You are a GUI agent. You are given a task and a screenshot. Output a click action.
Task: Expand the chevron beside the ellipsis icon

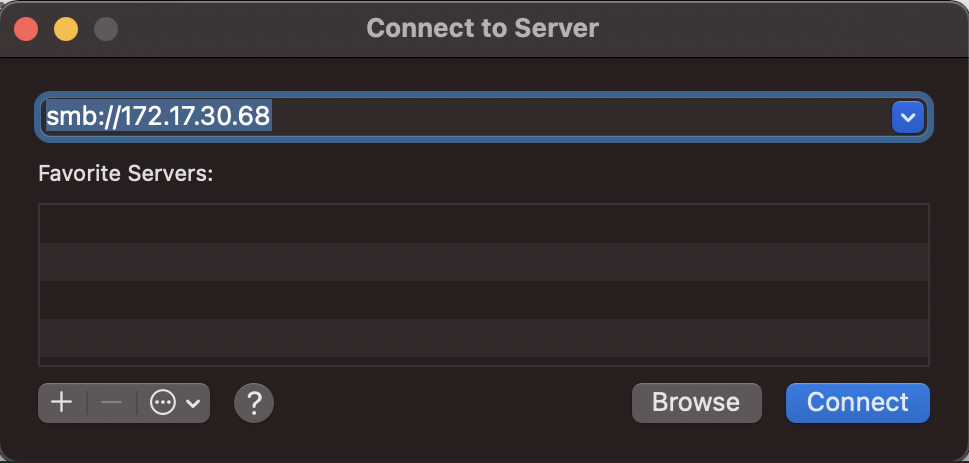[x=193, y=404]
